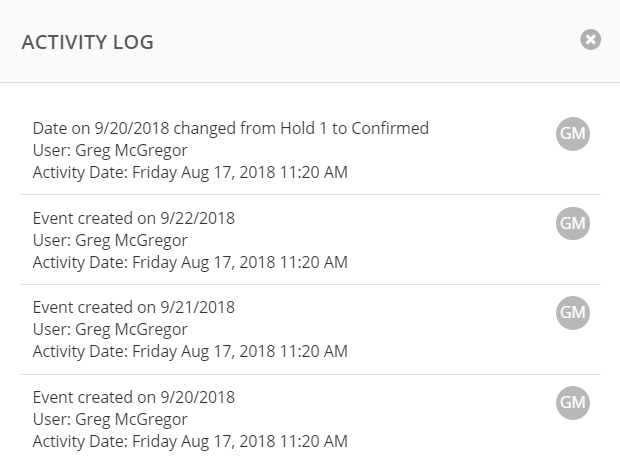The width and height of the screenshot is (620, 462).
Task: Click GM avatar for 9/20/2018 event created entry
Action: point(573,403)
